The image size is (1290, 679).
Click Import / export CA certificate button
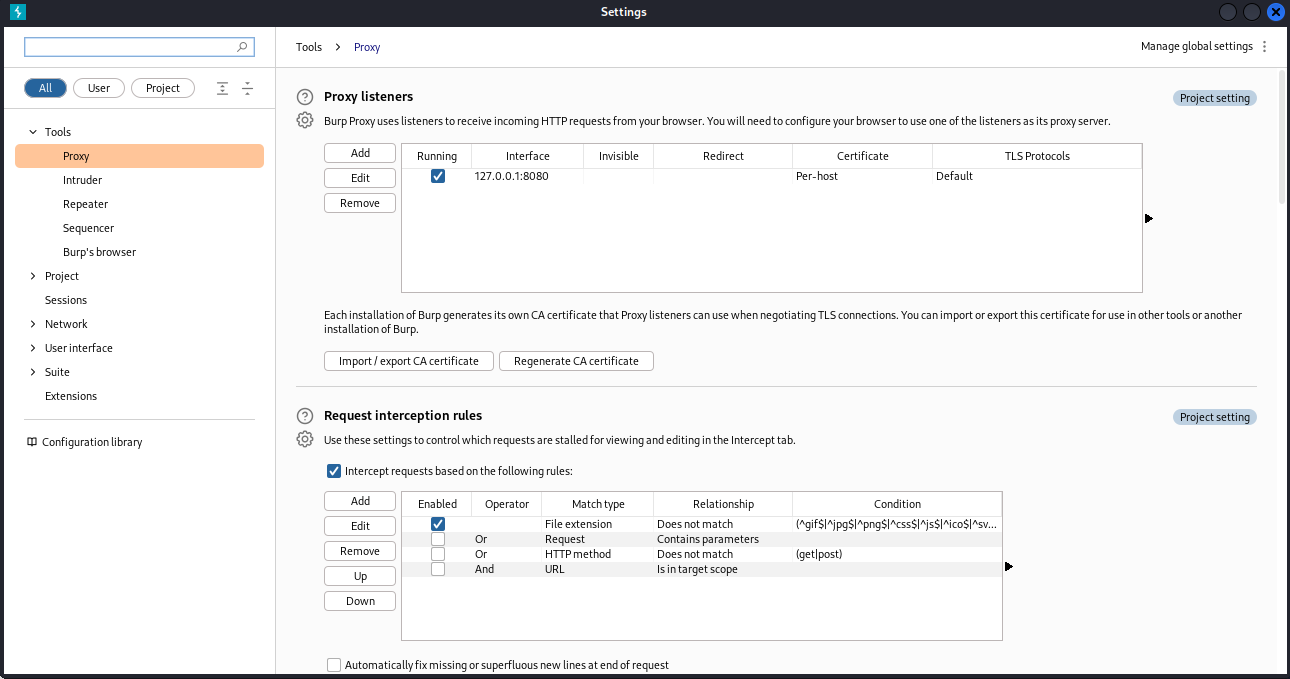point(408,361)
